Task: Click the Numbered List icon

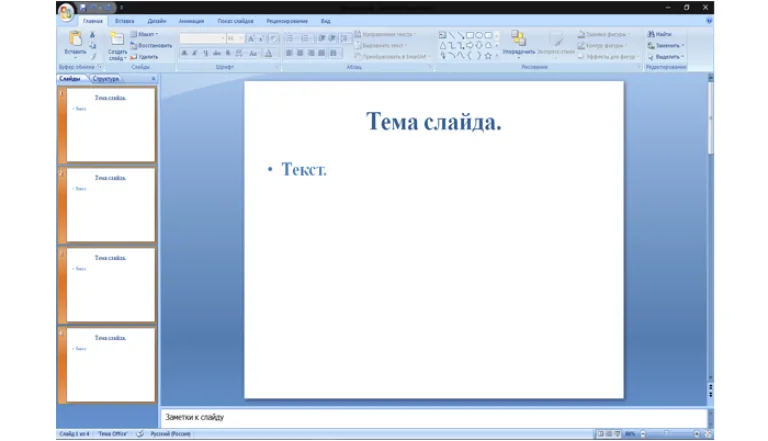Action: click(x=306, y=38)
